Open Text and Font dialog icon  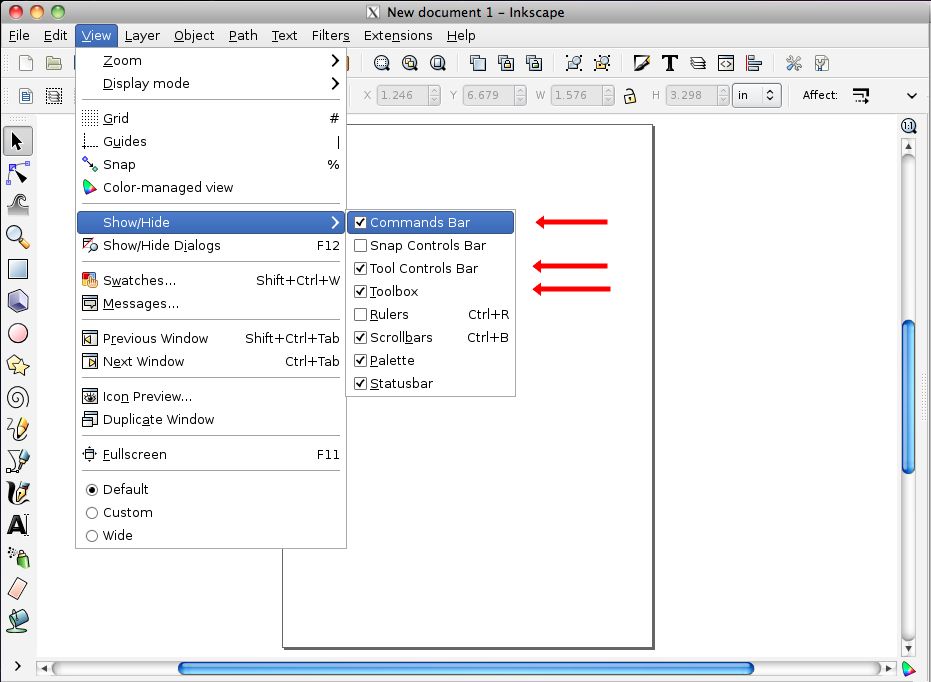click(670, 63)
